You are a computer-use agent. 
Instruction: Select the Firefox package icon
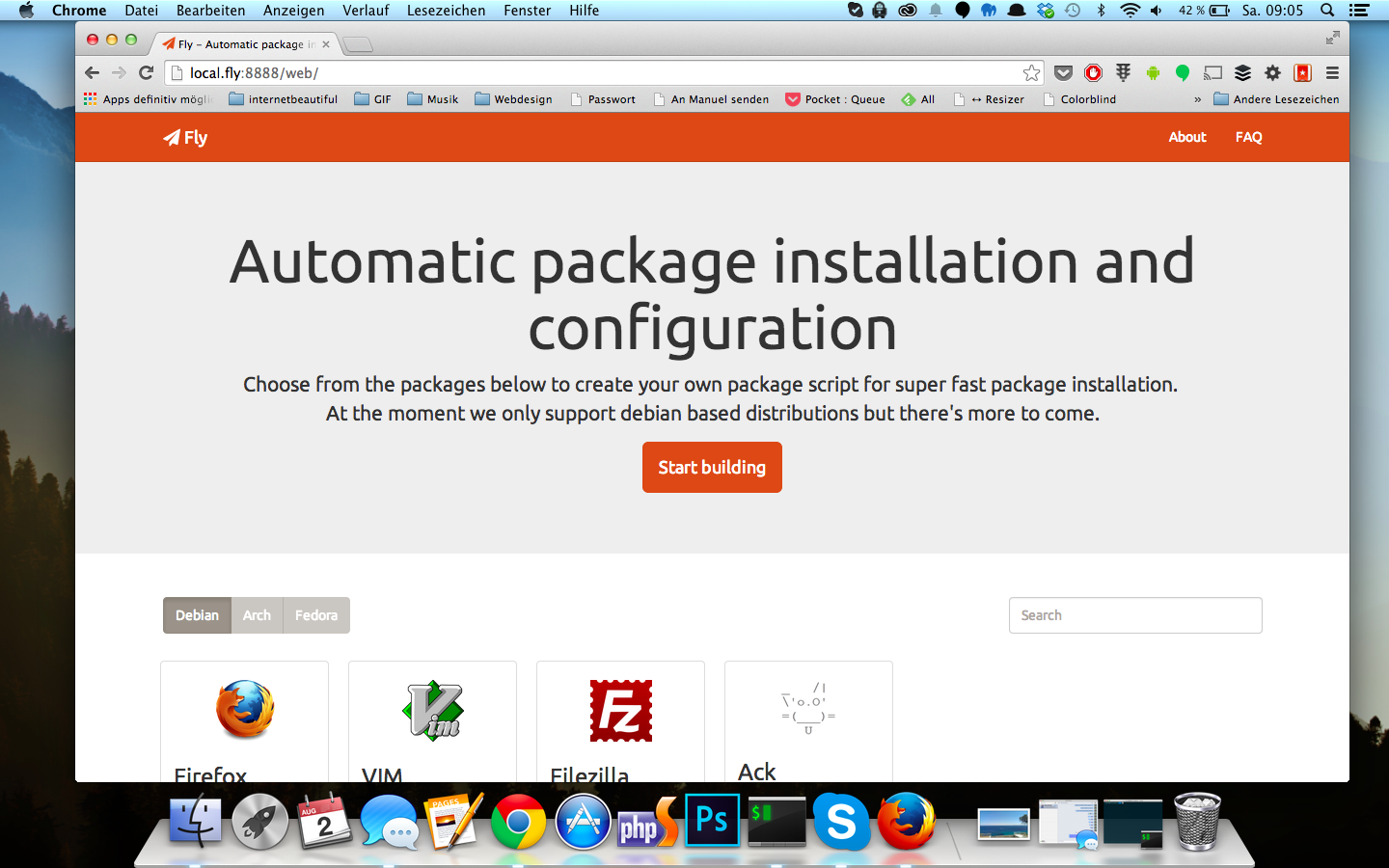coord(244,709)
